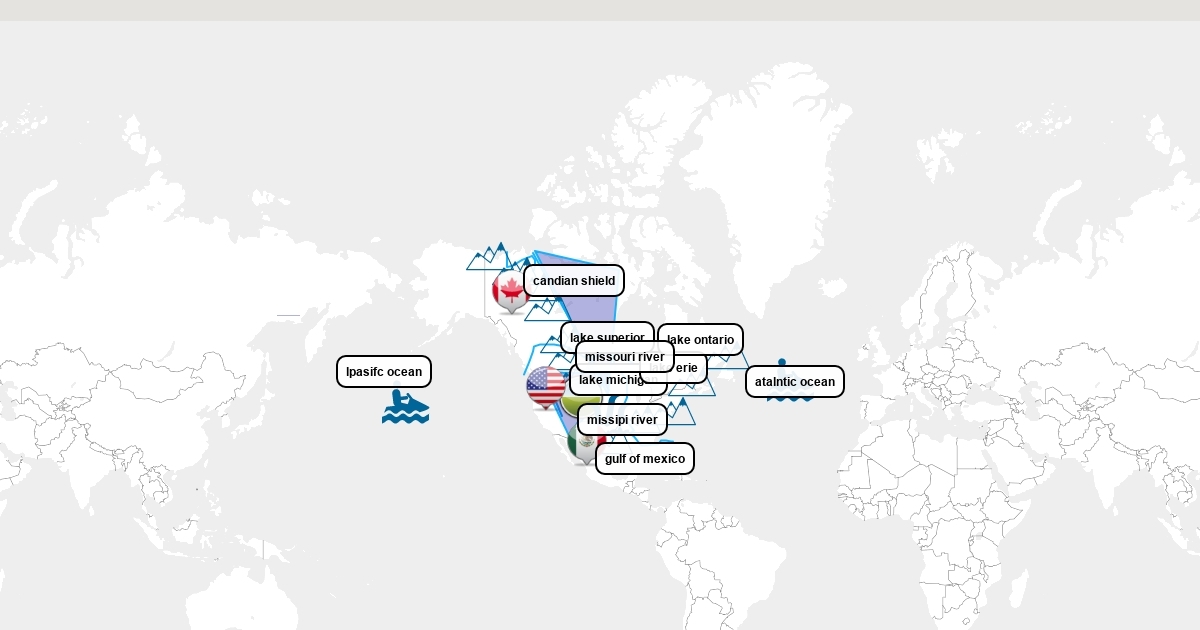Click the Mexico flag map marker
Screen dimensions: 1200x630
584,444
